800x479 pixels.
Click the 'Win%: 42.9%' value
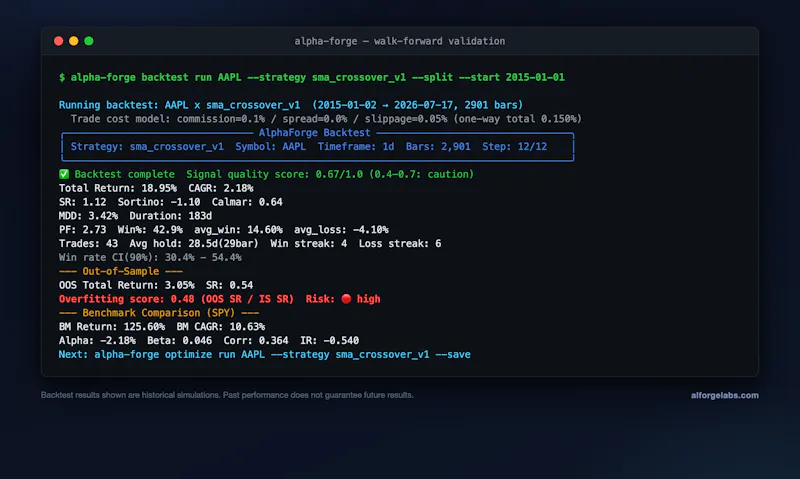(150, 230)
